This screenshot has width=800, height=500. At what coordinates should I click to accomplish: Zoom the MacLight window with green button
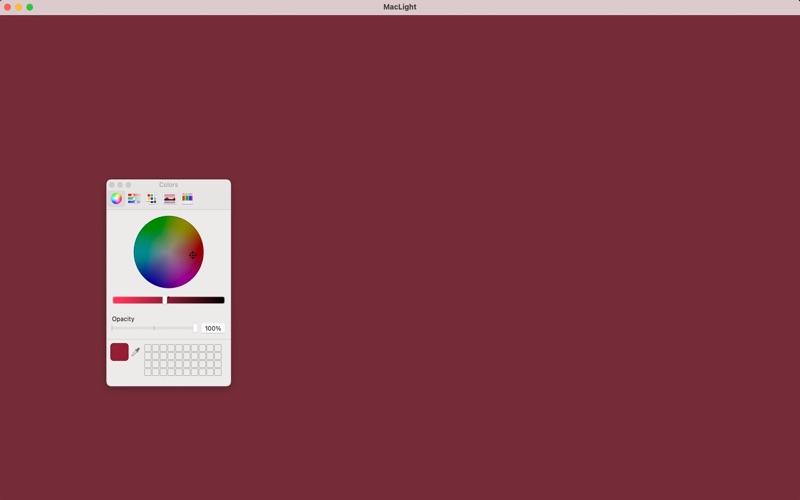pyautogui.click(x=30, y=7)
